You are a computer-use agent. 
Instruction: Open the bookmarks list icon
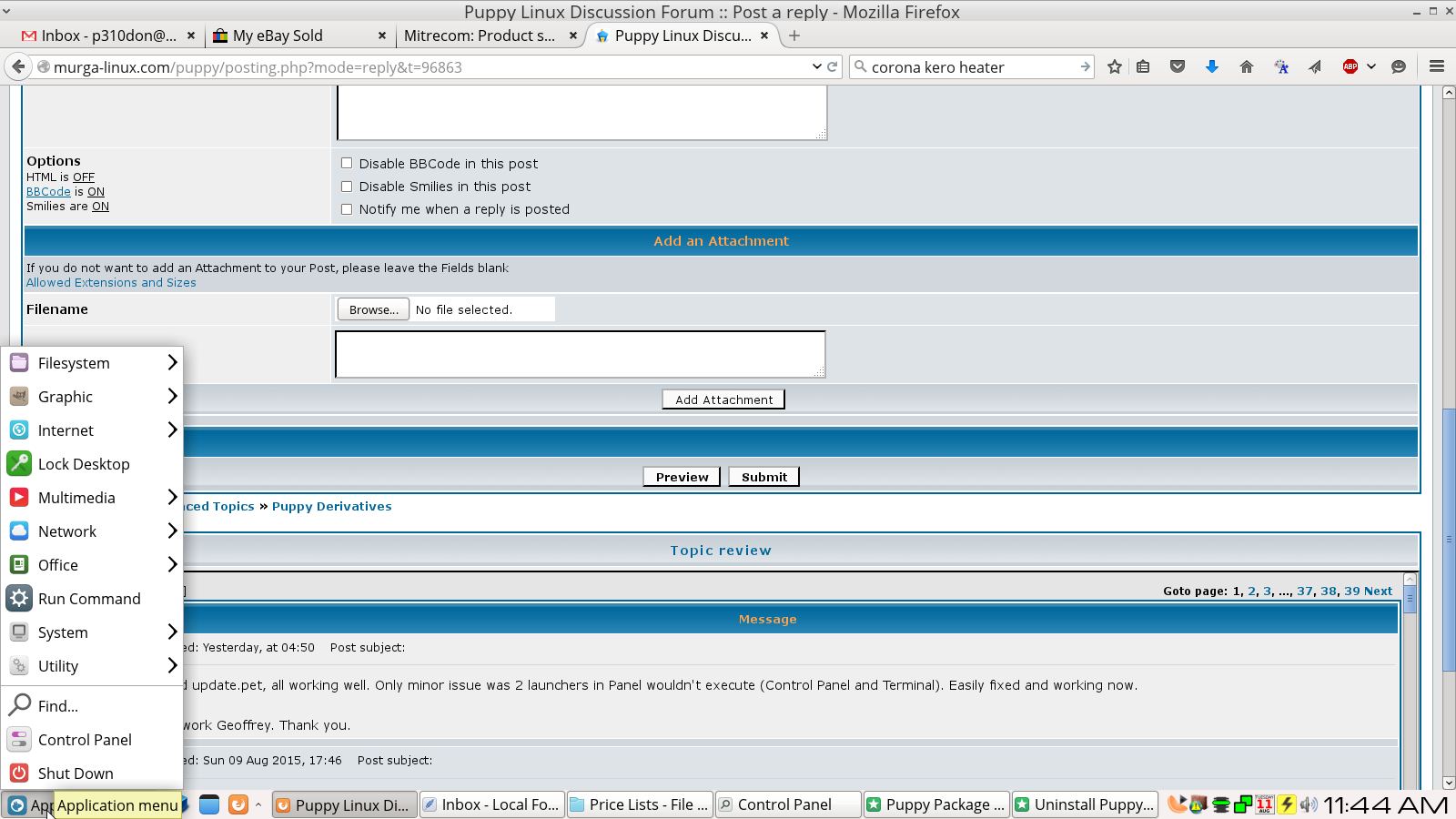(1143, 66)
